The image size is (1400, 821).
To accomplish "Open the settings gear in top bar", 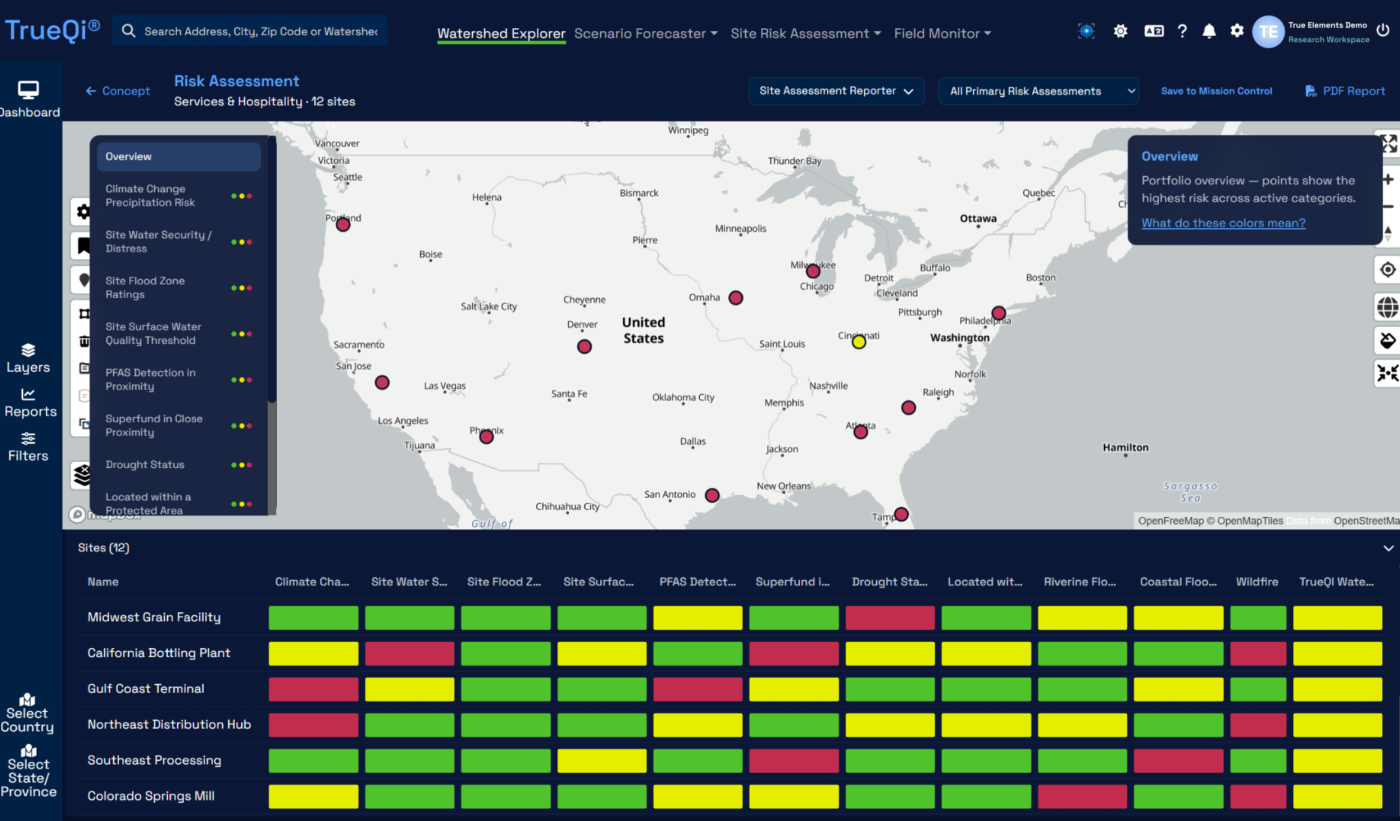I will (1237, 31).
